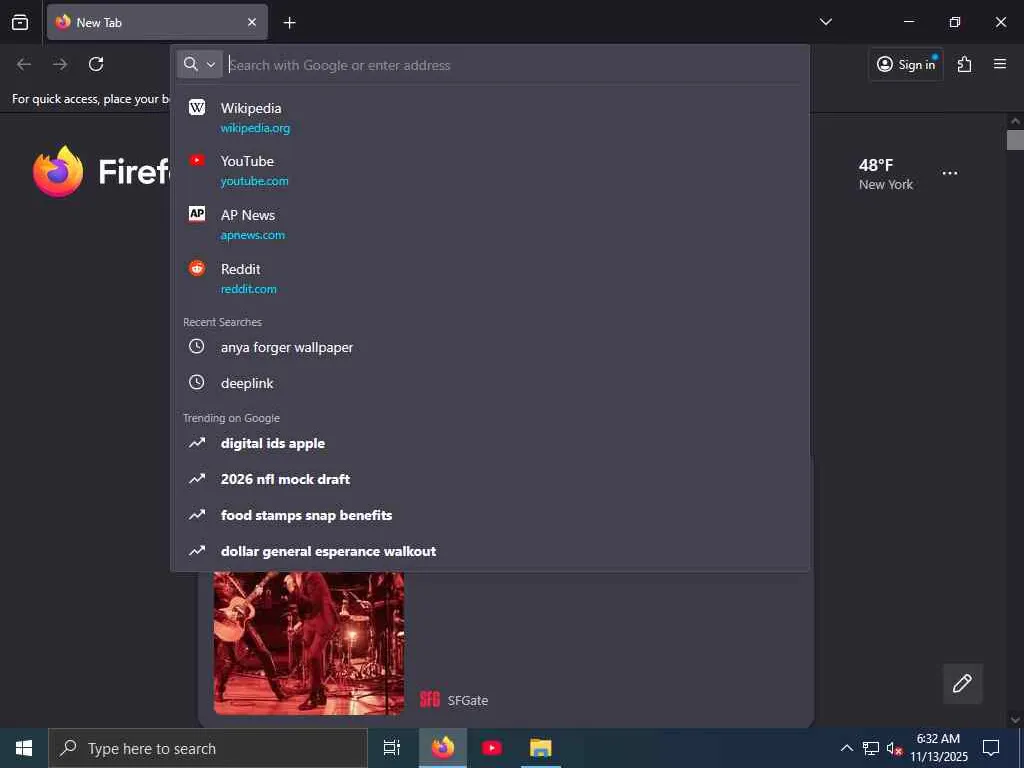Screen dimensions: 1024x768
Task: Open the Windows Start menu
Action: [x=24, y=748]
